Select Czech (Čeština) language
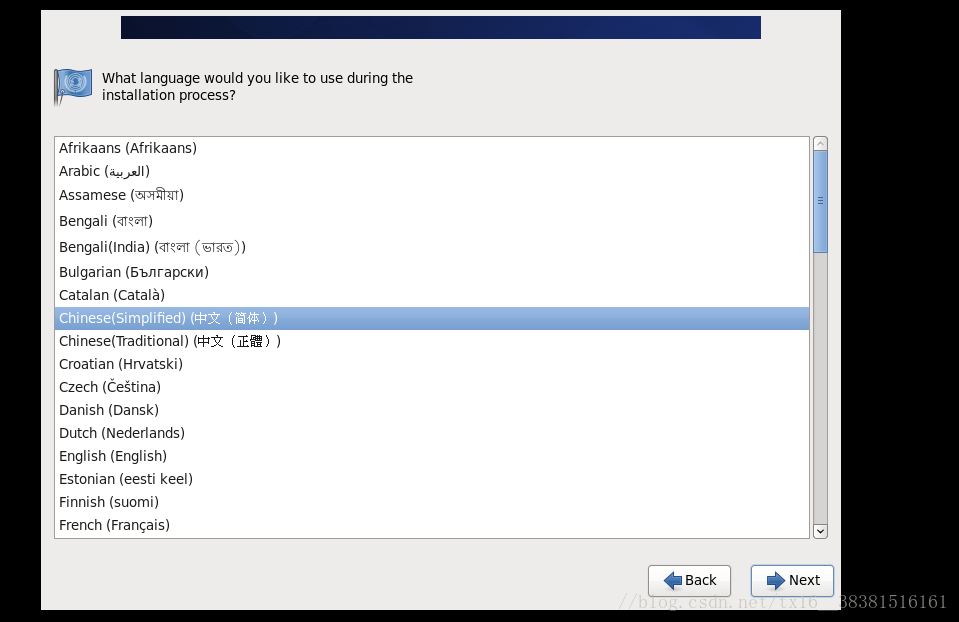This screenshot has width=959, height=622. 432,387
